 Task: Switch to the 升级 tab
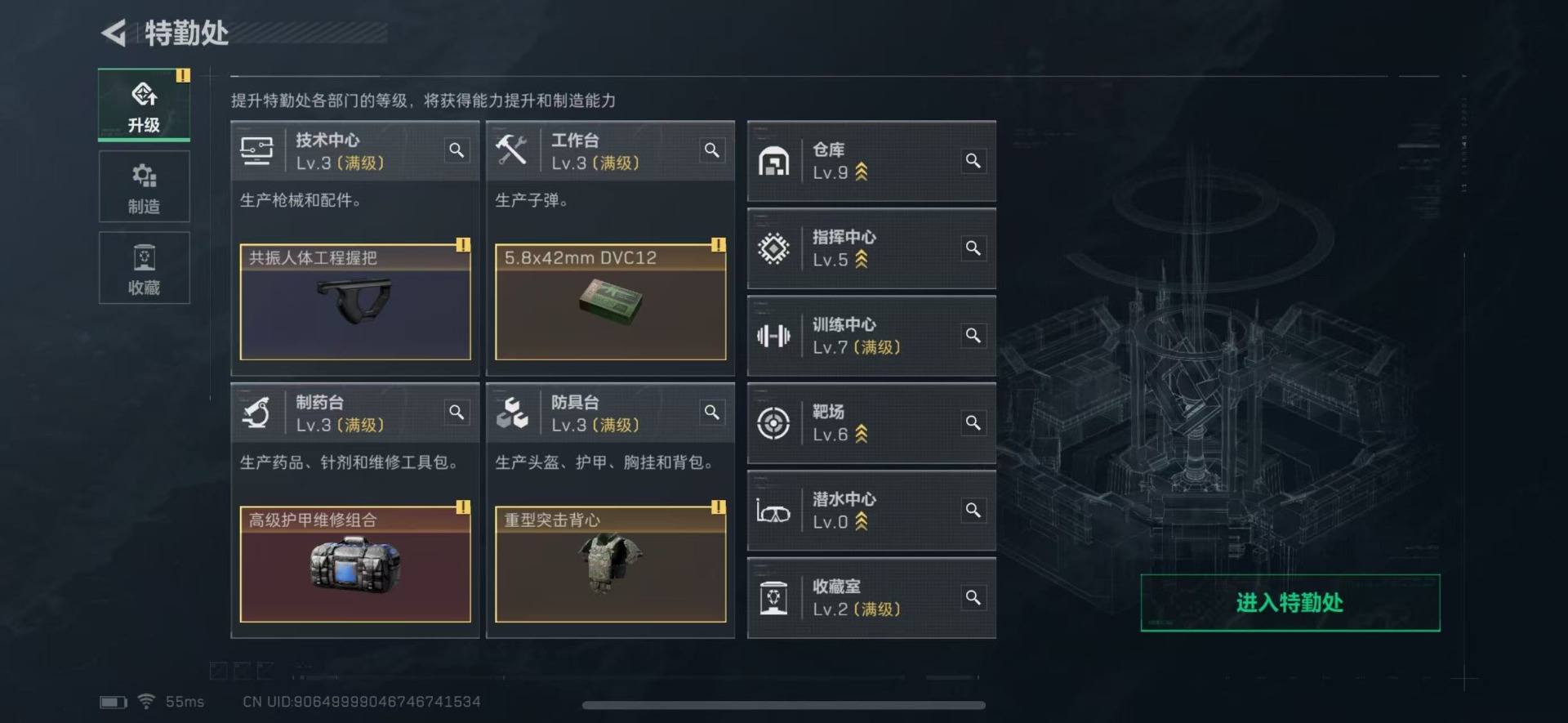tap(144, 105)
